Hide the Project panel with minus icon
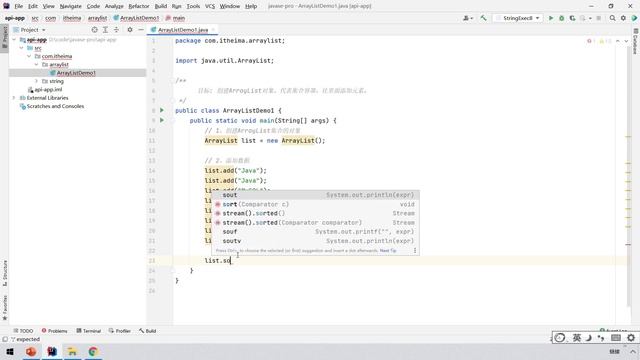 [141, 30]
